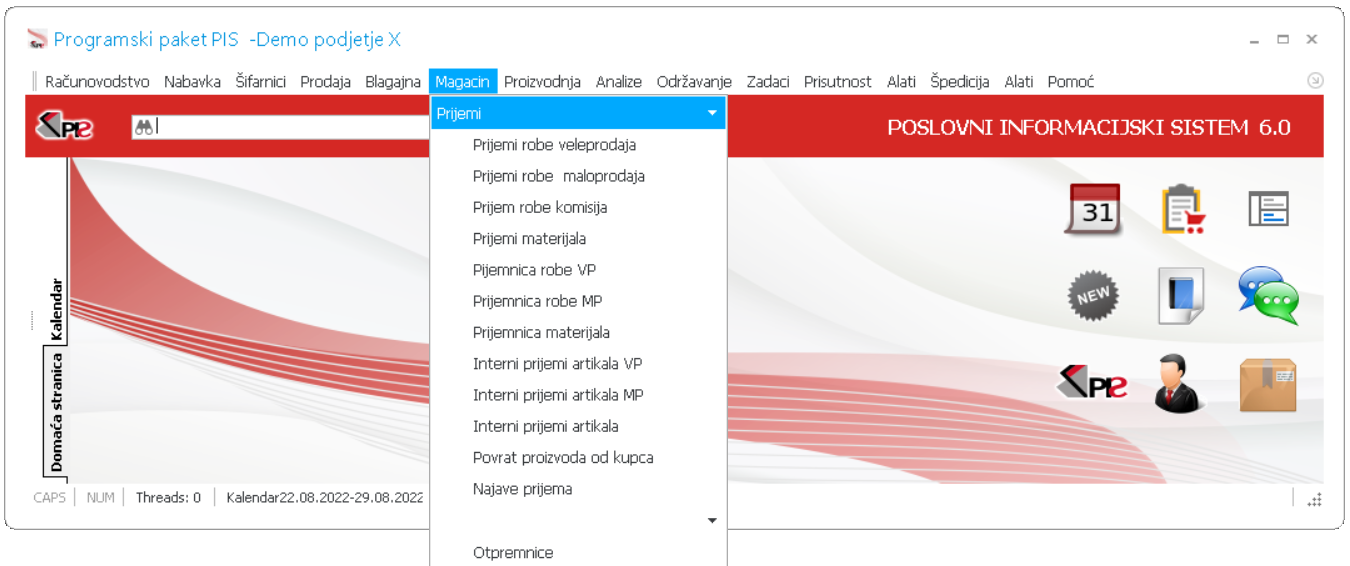Click the binoculars search icon
This screenshot has height=566, width=1350.
[144, 127]
